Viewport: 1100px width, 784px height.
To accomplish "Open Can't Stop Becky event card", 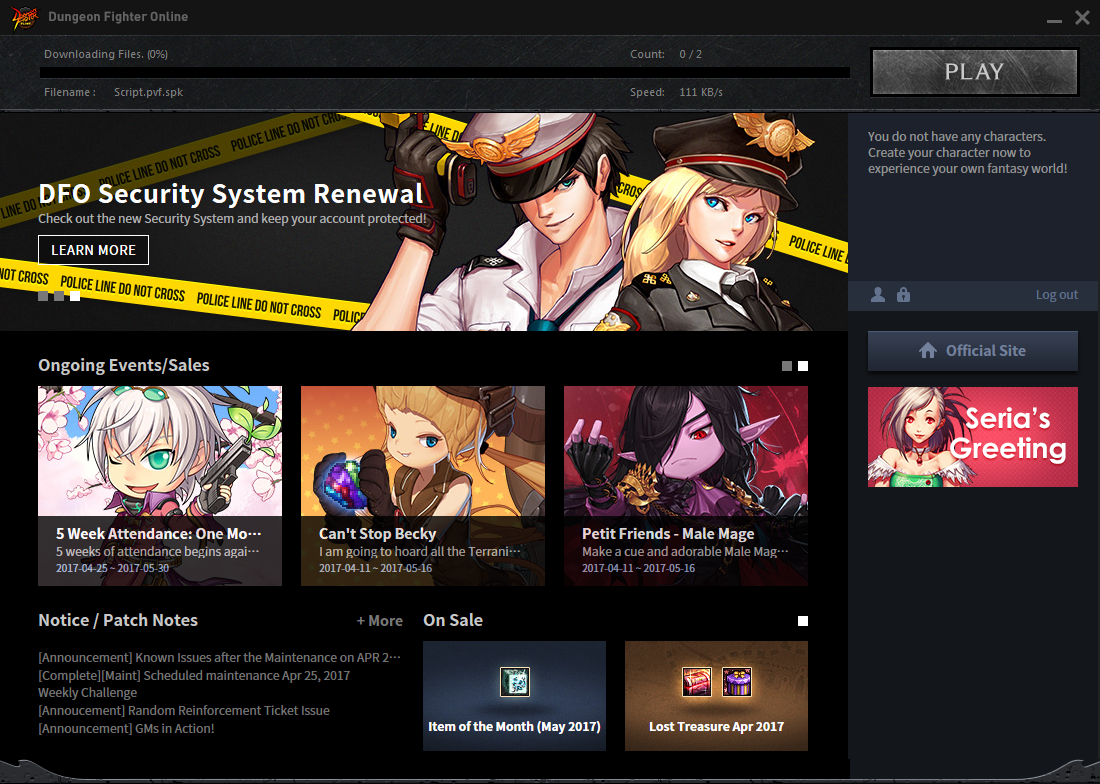I will pyautogui.click(x=422, y=485).
